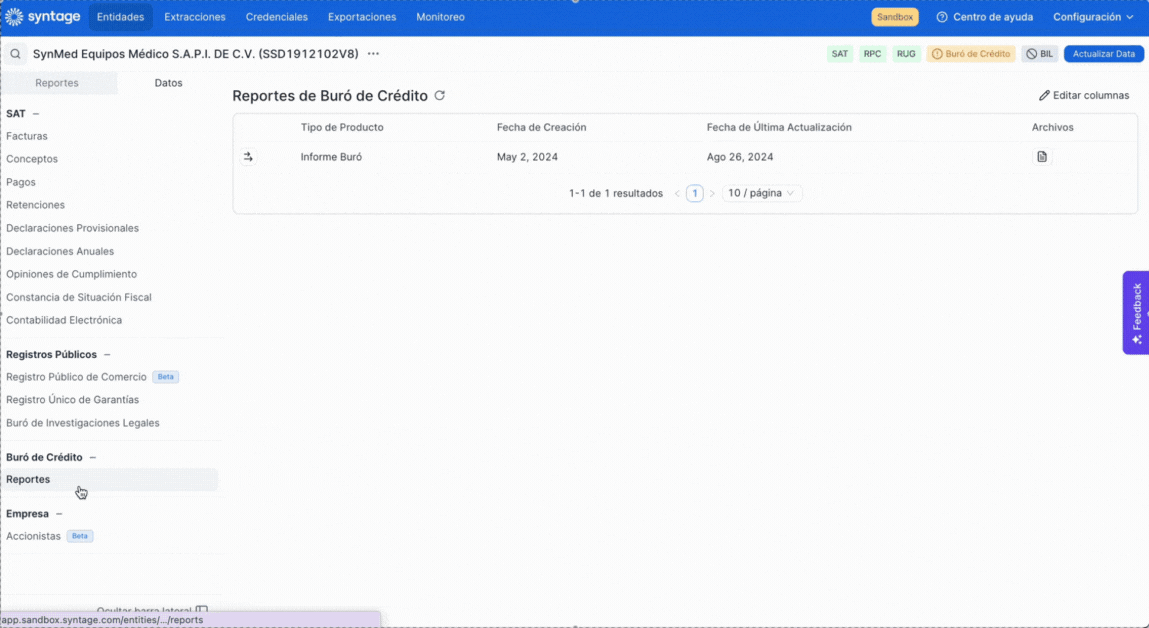The image size is (1149, 628).
Task: Click the Centro de ayuda help link
Action: click(x=985, y=17)
